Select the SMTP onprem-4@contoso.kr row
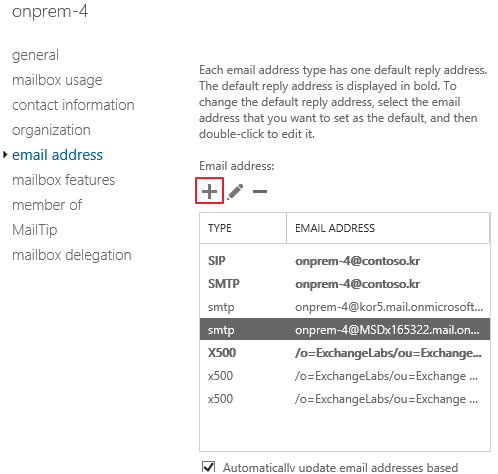 [x=345, y=284]
